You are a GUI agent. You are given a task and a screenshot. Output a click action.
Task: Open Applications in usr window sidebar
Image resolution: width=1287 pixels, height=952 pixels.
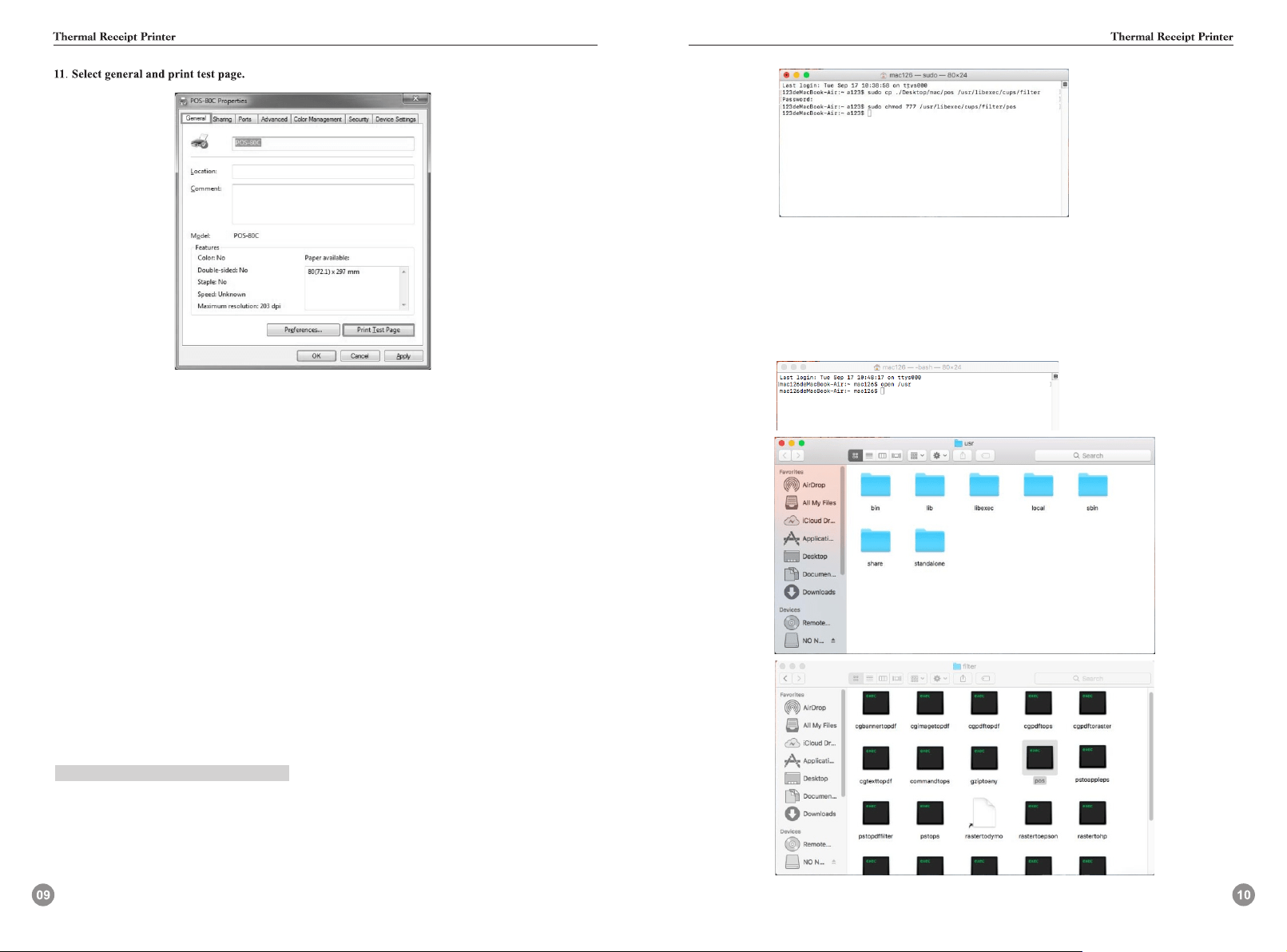click(x=809, y=538)
